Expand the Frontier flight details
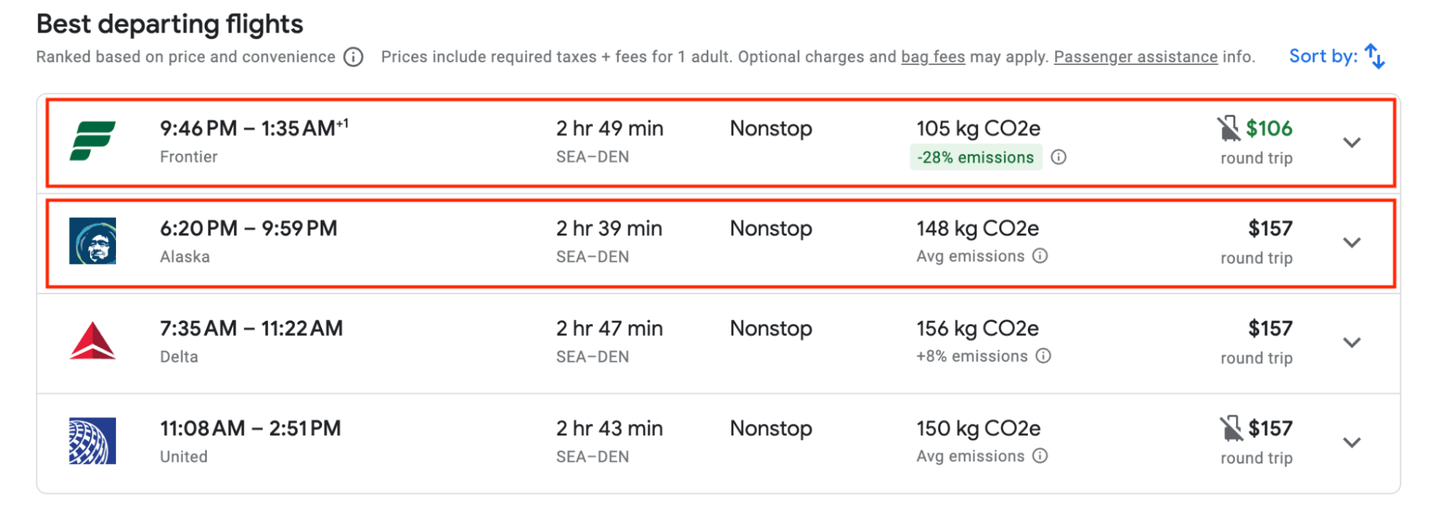Screen dimensions: 1440x522 [x=1352, y=142]
